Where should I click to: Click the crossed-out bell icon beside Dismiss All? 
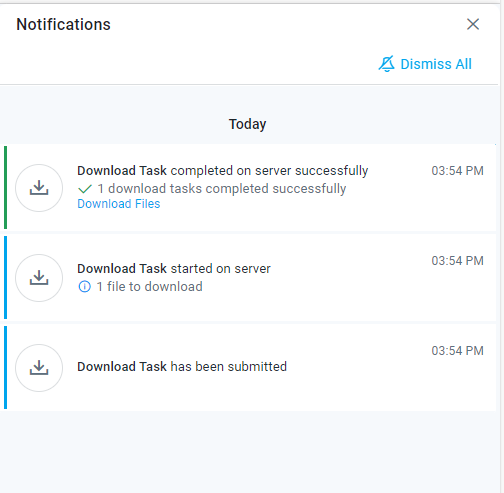pyautogui.click(x=386, y=64)
